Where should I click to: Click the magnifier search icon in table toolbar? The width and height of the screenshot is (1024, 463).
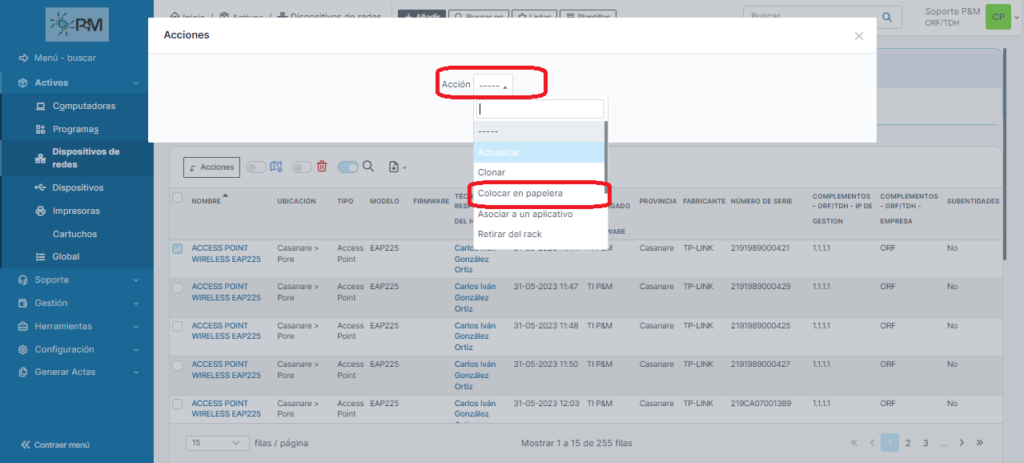(x=368, y=167)
